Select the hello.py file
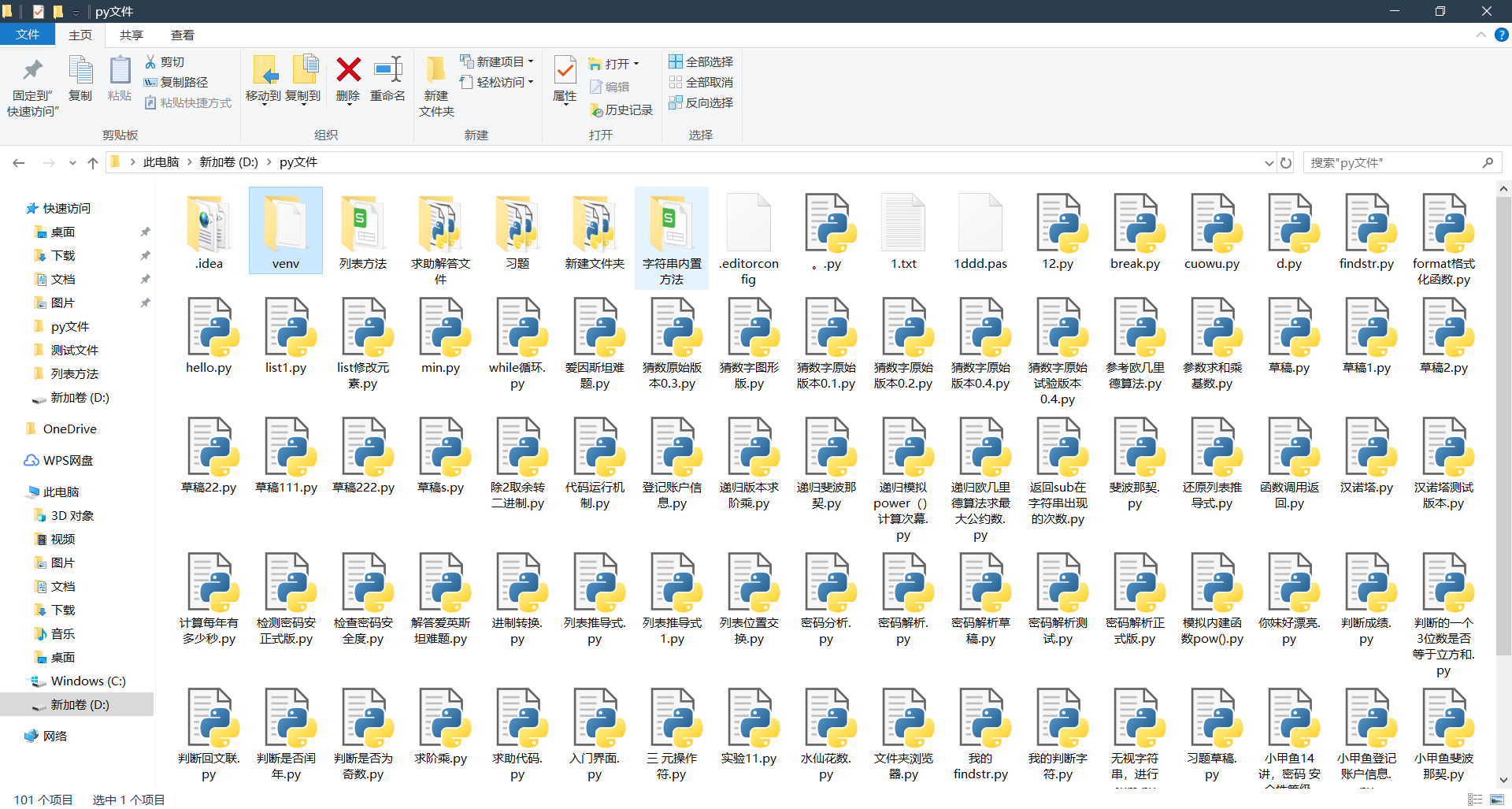1512x809 pixels. pos(209,335)
